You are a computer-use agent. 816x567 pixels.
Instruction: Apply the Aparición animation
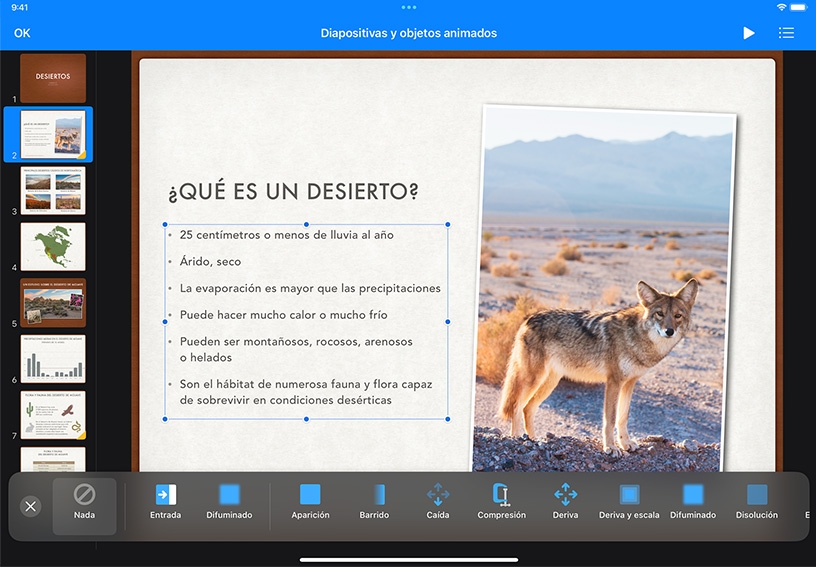click(310, 502)
